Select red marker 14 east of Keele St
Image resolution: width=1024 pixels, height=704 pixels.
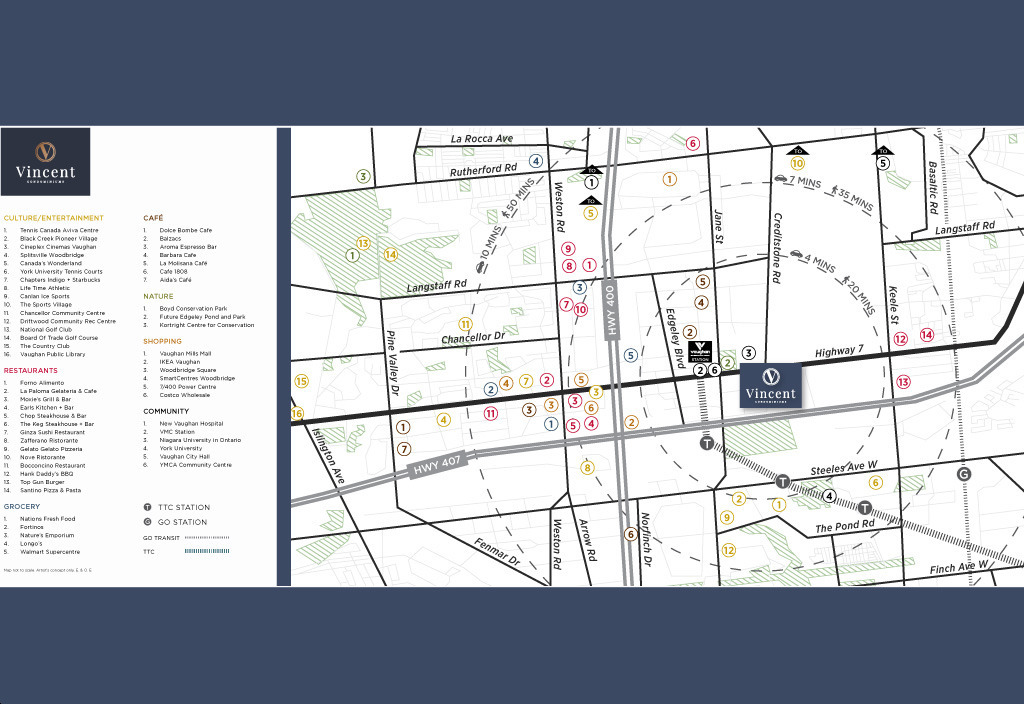[926, 335]
